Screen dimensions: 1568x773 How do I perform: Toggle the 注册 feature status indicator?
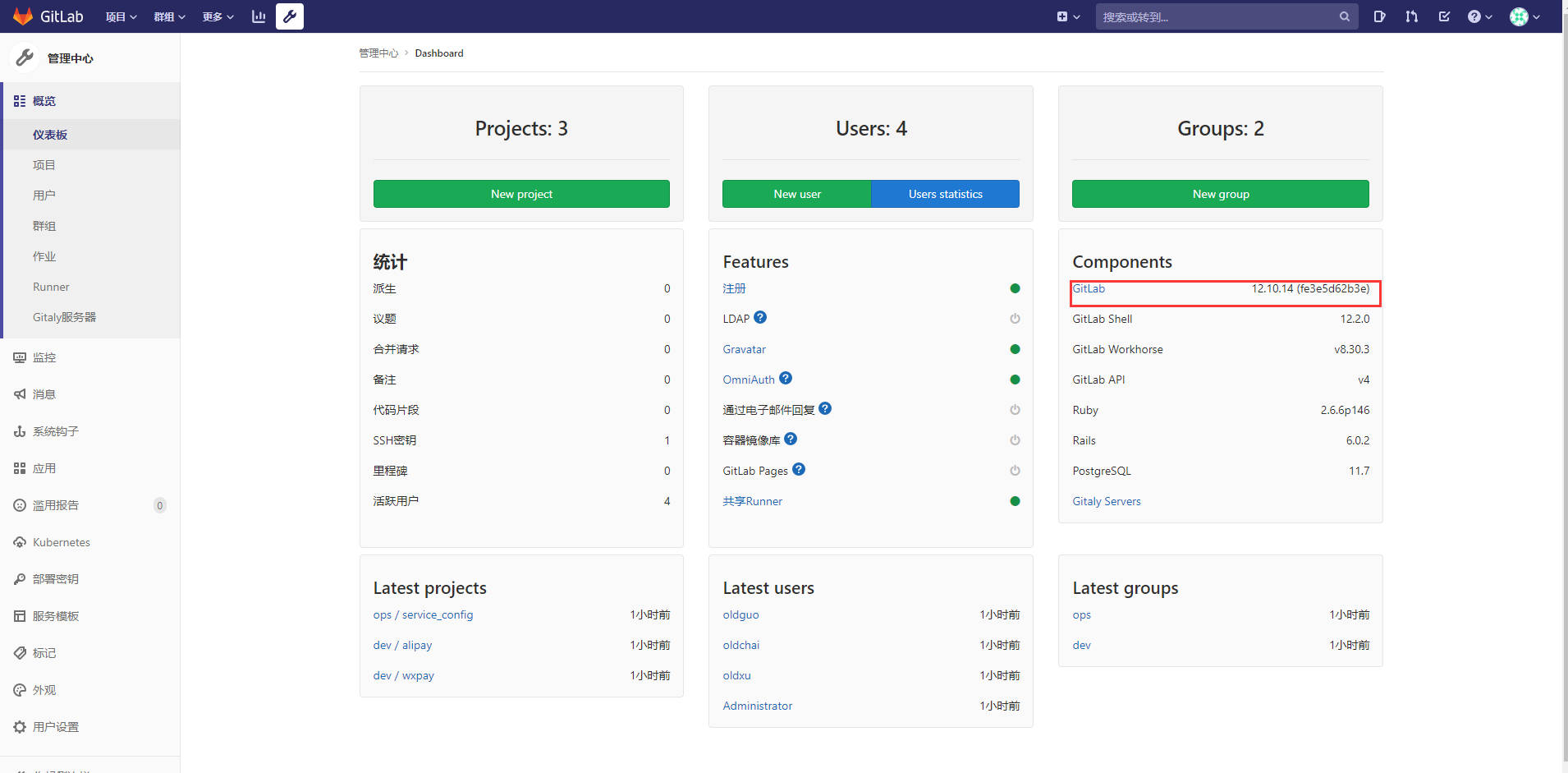[x=1015, y=288]
